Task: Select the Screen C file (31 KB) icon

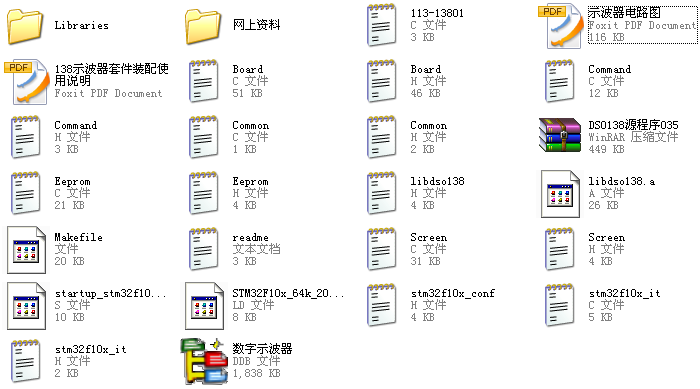Action: 381,249
